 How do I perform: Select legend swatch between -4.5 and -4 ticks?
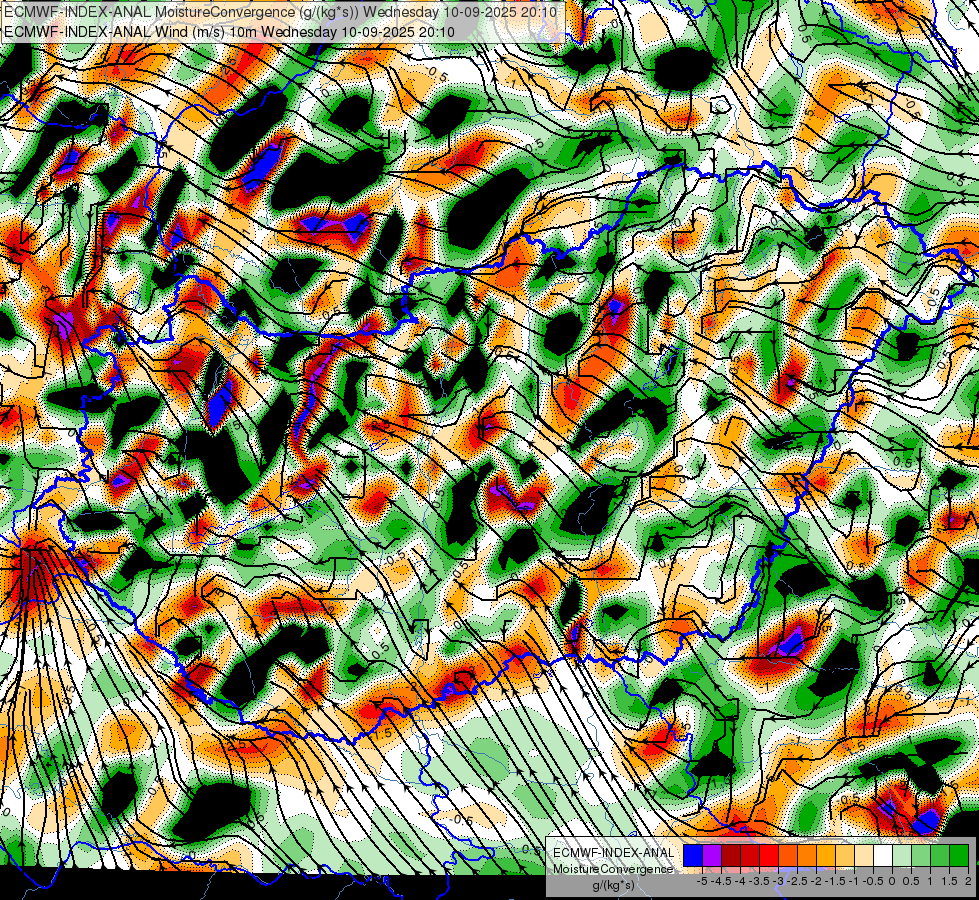[731, 856]
